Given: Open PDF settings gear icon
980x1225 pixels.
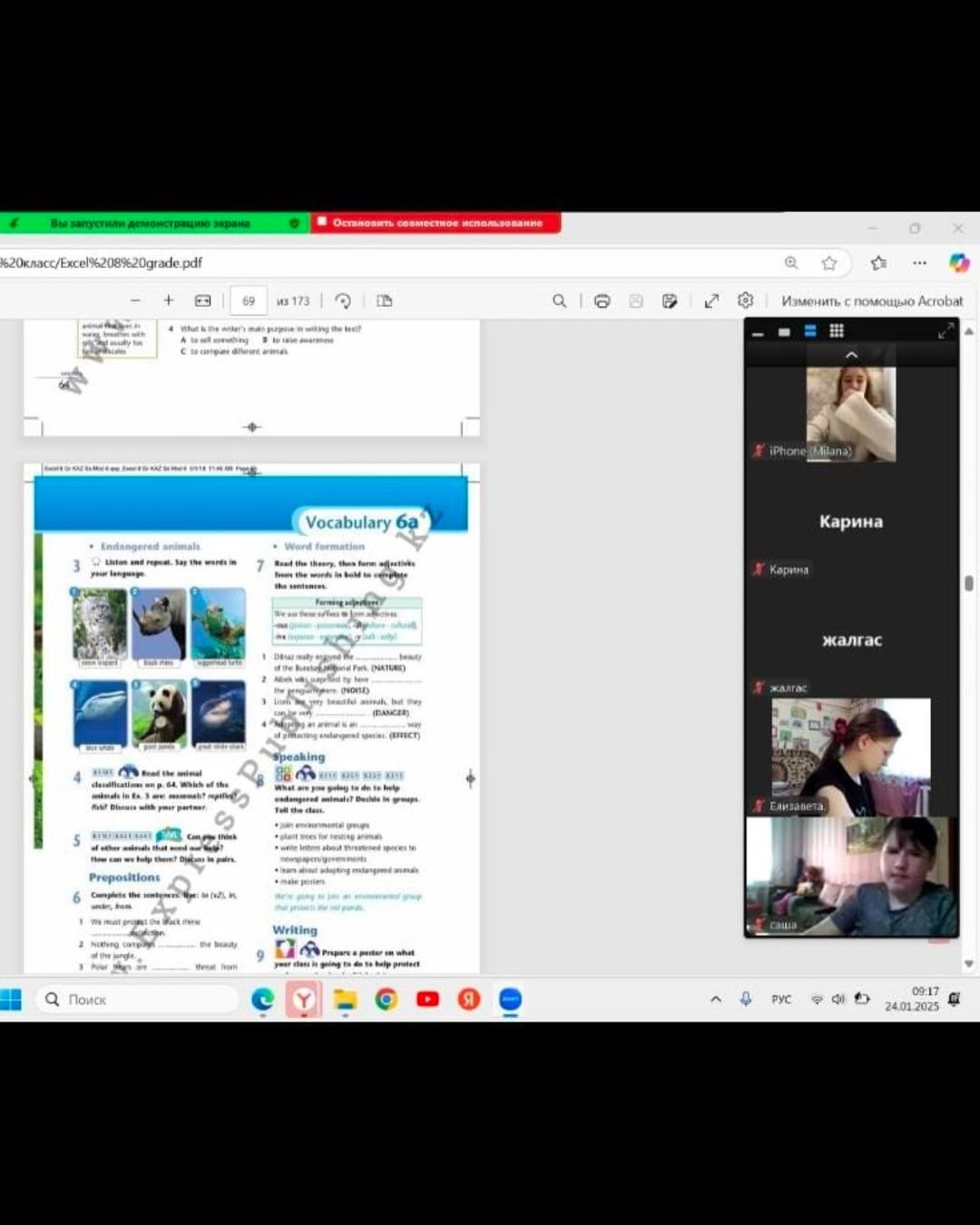Looking at the screenshot, I should pyautogui.click(x=746, y=300).
